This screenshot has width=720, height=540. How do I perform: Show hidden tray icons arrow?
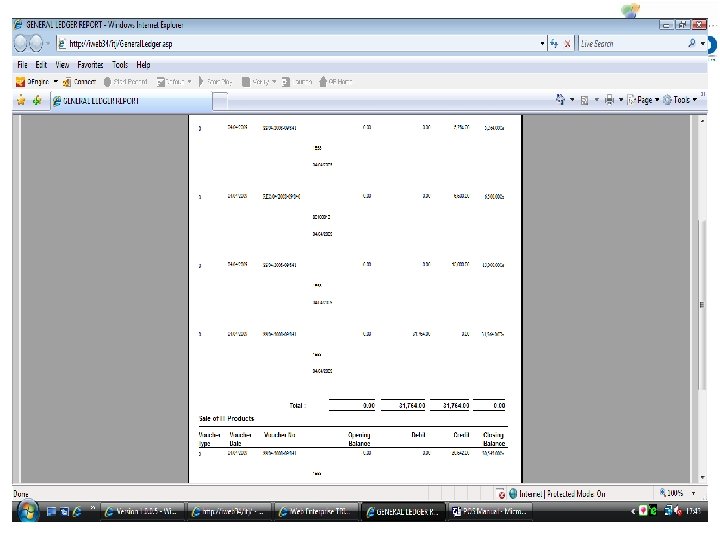[633, 511]
